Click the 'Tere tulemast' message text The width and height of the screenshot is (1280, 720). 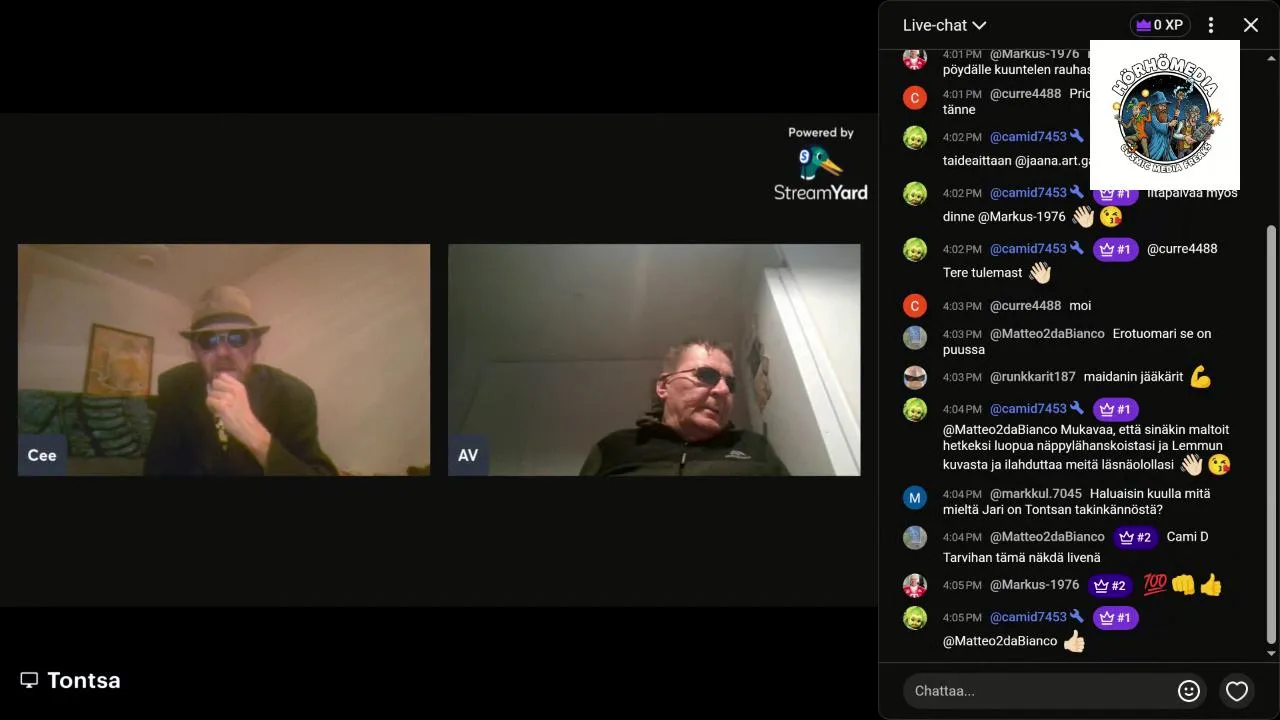pos(982,273)
